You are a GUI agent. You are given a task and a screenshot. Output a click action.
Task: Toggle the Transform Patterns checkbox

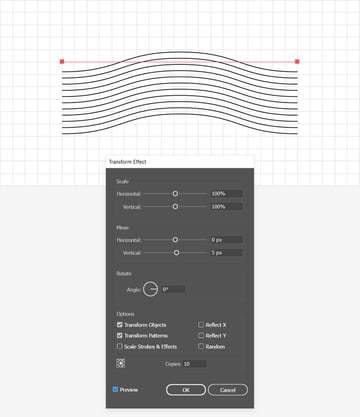coord(119,335)
